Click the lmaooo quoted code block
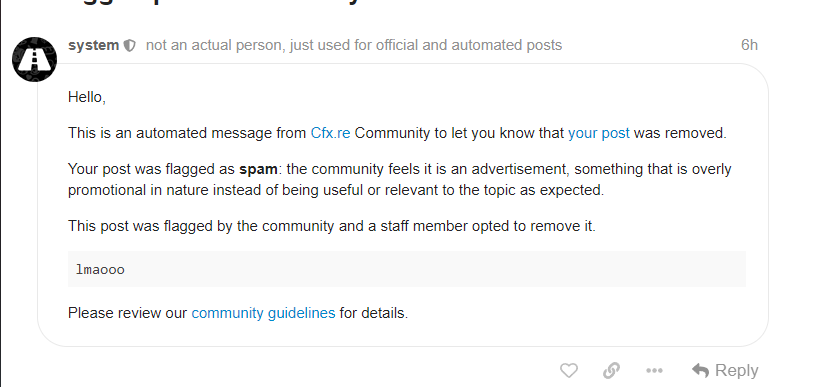 click(407, 269)
